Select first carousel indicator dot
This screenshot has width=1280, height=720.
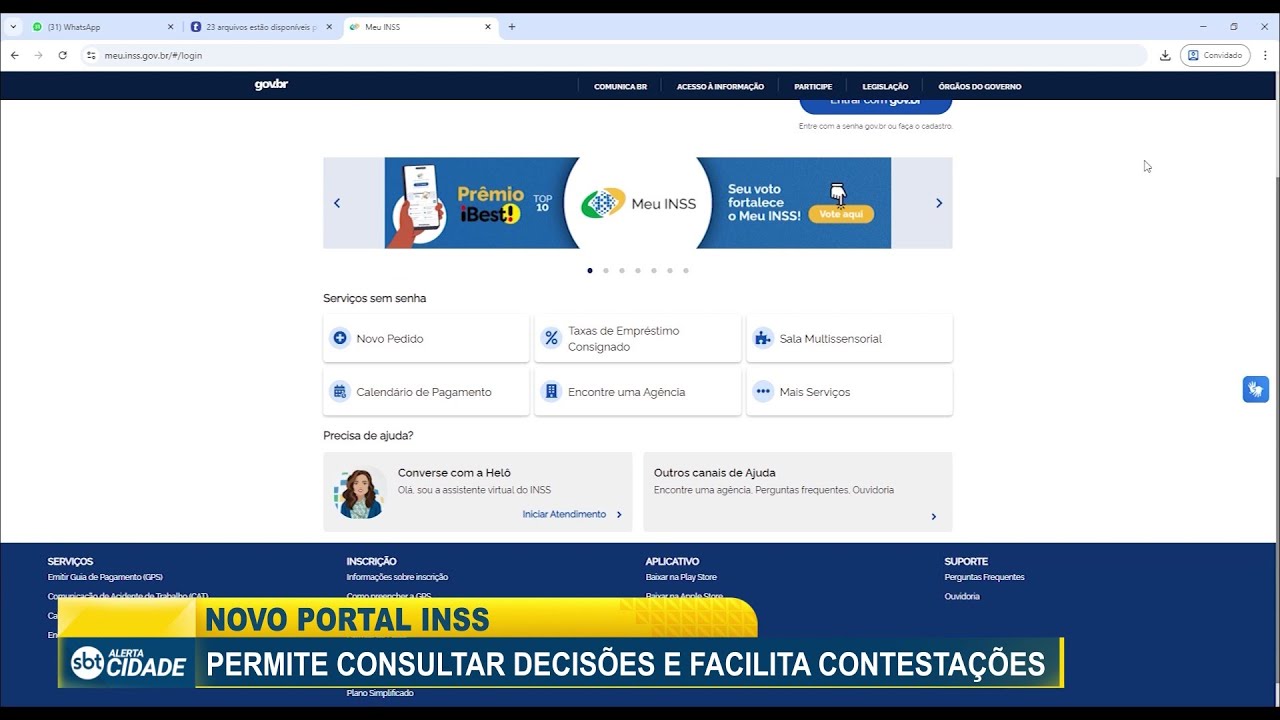pos(590,270)
